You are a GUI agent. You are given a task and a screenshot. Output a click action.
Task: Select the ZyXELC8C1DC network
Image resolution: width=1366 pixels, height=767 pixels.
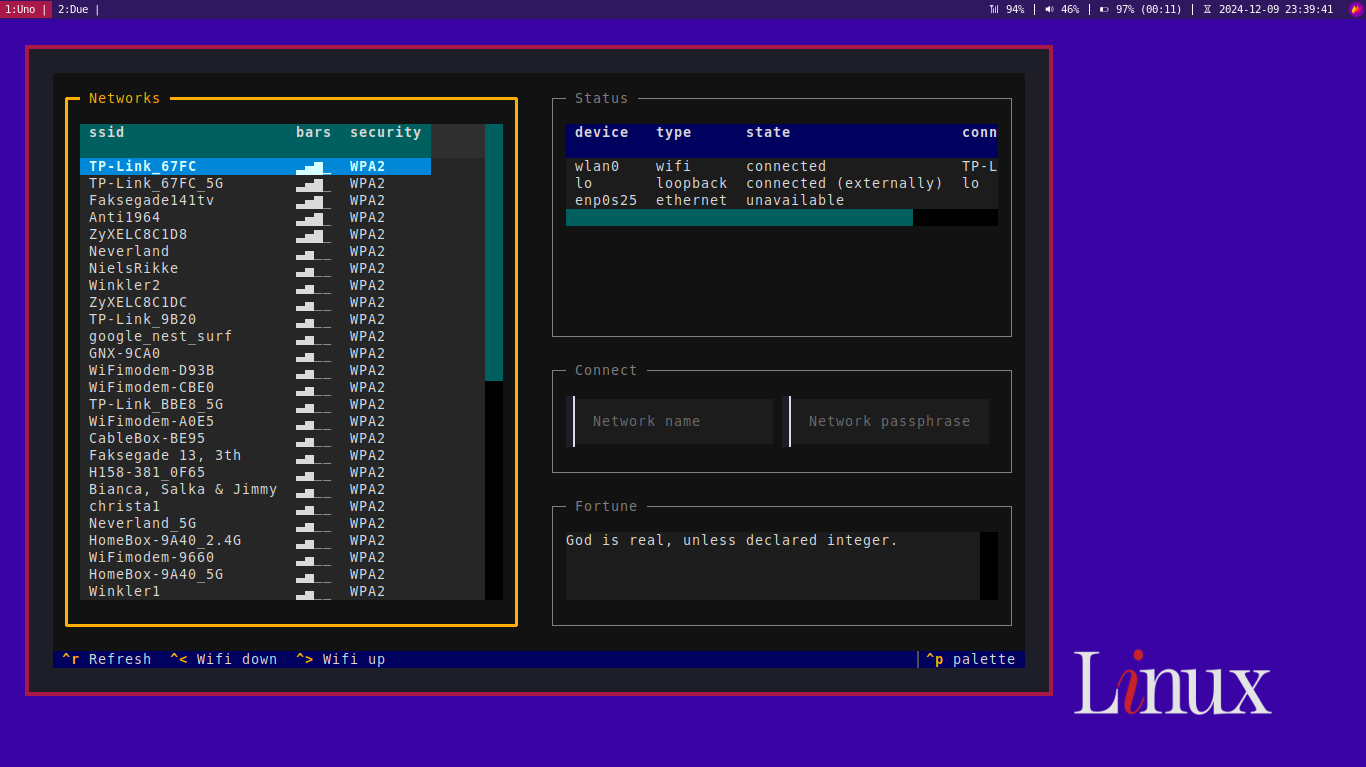(x=256, y=302)
